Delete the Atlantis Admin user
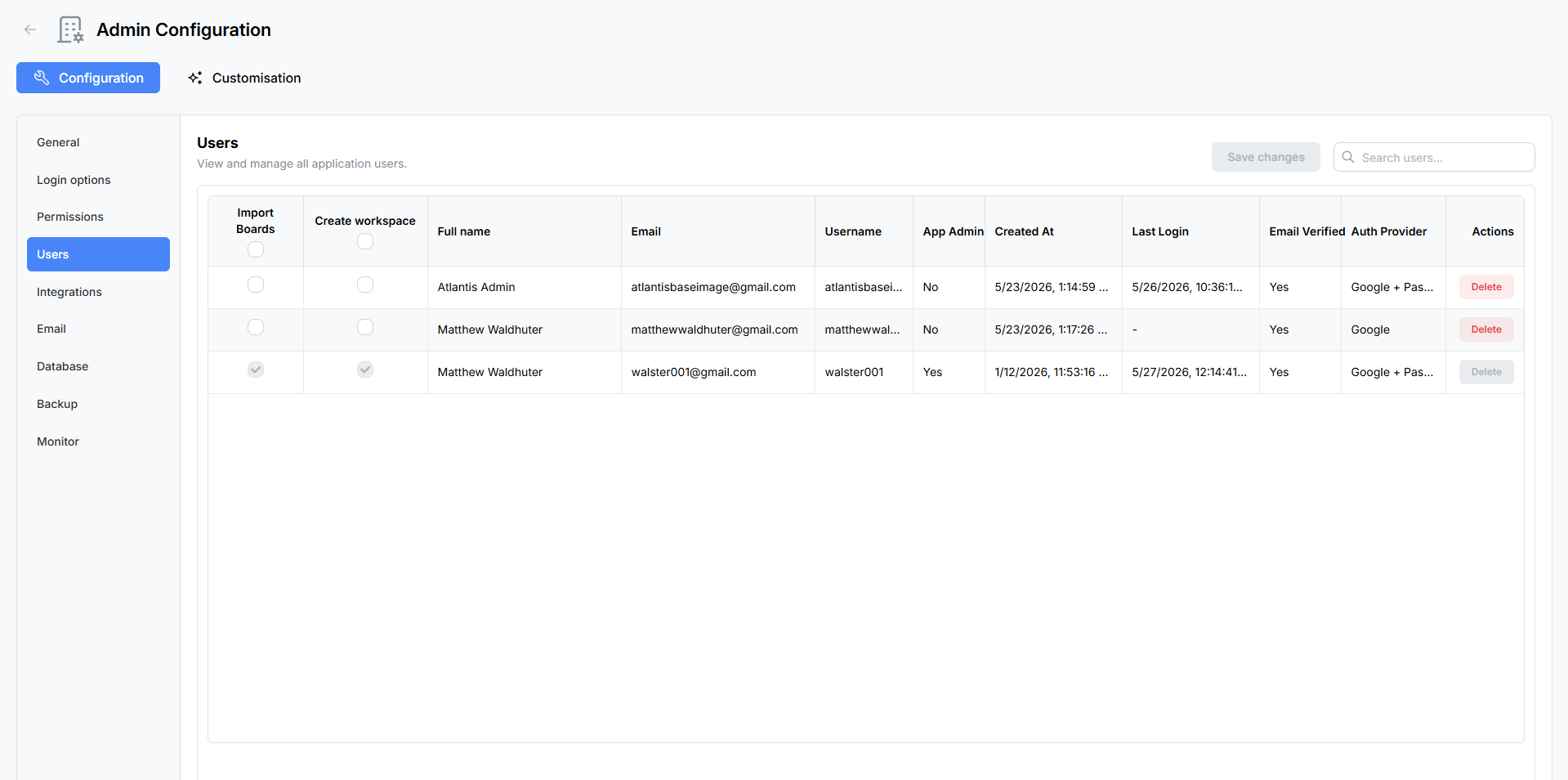This screenshot has height=780, width=1568. coord(1486,287)
